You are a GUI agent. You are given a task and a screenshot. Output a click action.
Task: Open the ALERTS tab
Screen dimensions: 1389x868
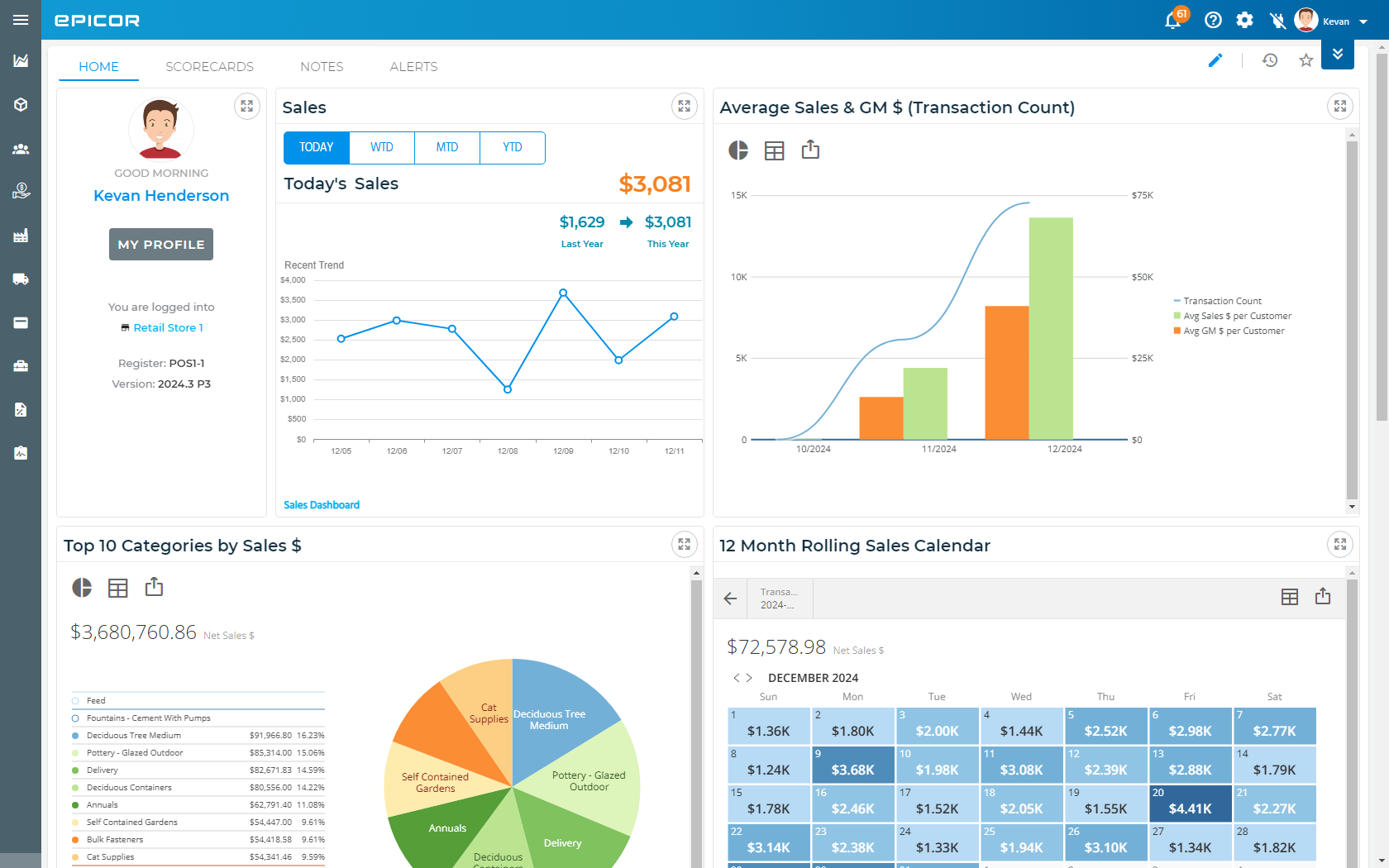click(x=413, y=67)
